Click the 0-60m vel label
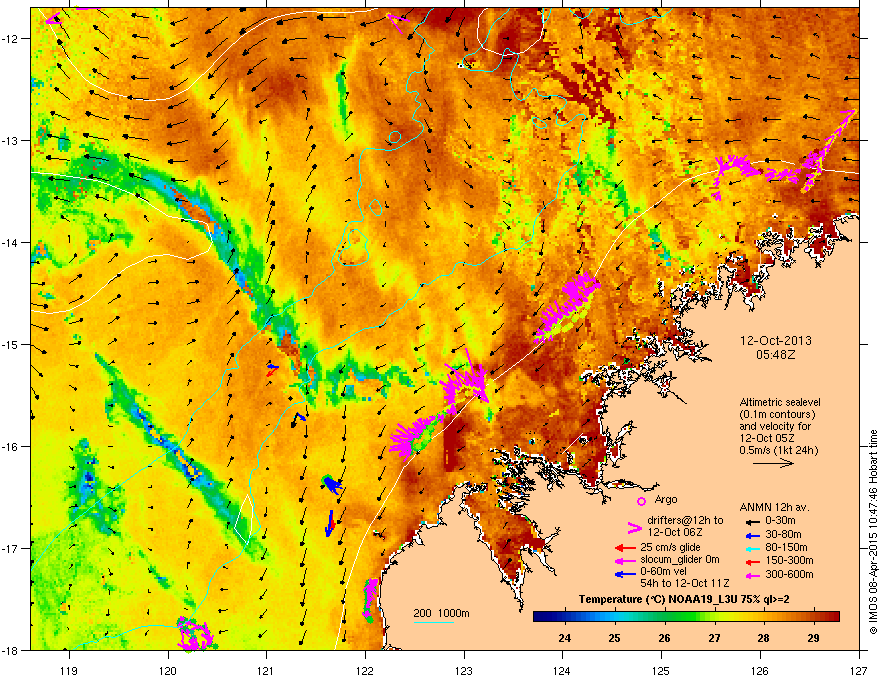 [668, 571]
